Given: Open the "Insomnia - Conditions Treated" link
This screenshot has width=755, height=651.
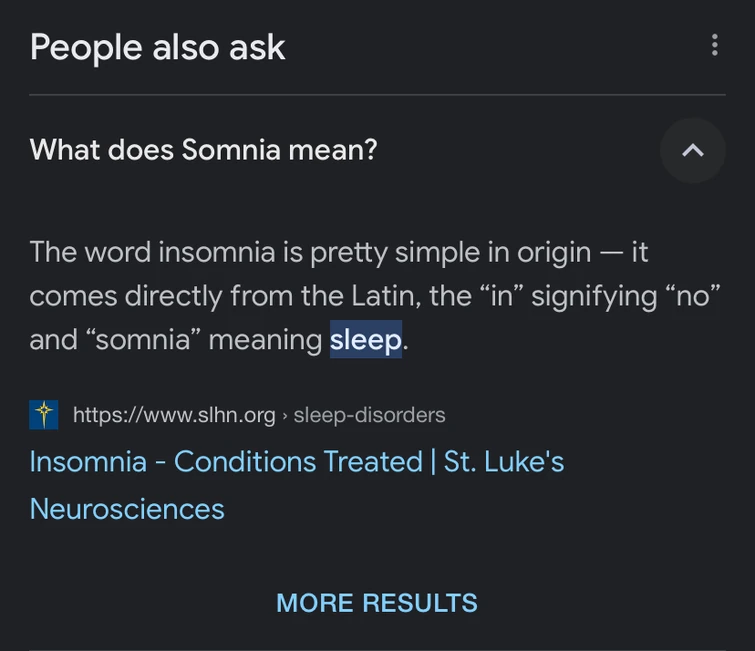Looking at the screenshot, I should click(x=226, y=462).
